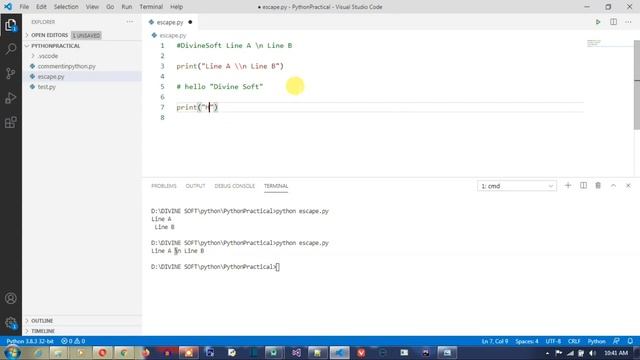Click the code minimap preview
This screenshot has width=640, height=360.
pyautogui.click(x=594, y=43)
